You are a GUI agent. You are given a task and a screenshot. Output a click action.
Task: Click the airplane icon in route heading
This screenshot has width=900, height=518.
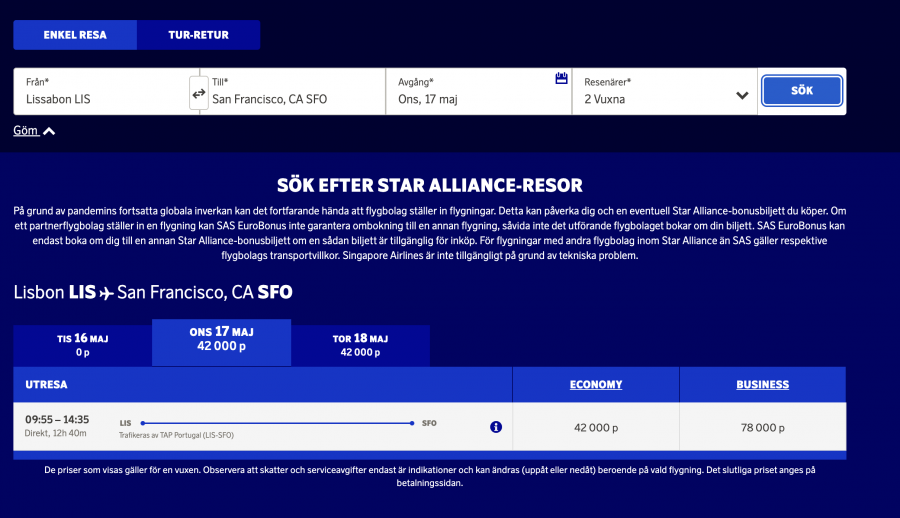pos(107,293)
